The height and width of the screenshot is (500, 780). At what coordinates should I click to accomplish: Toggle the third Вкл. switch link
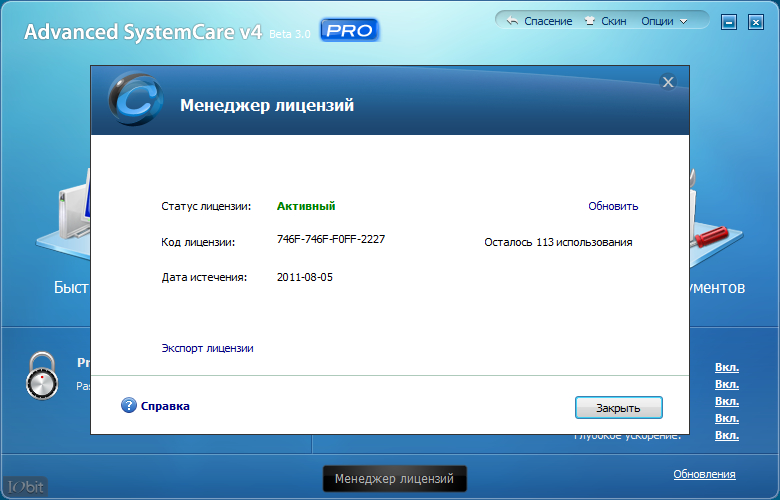click(x=726, y=401)
